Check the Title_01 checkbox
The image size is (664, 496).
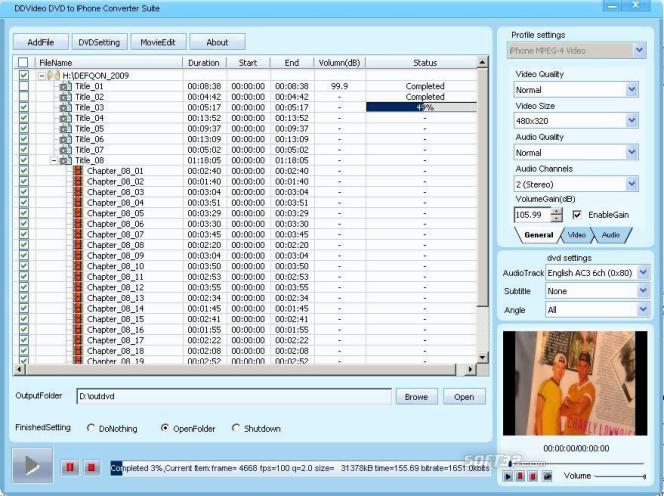24,86
